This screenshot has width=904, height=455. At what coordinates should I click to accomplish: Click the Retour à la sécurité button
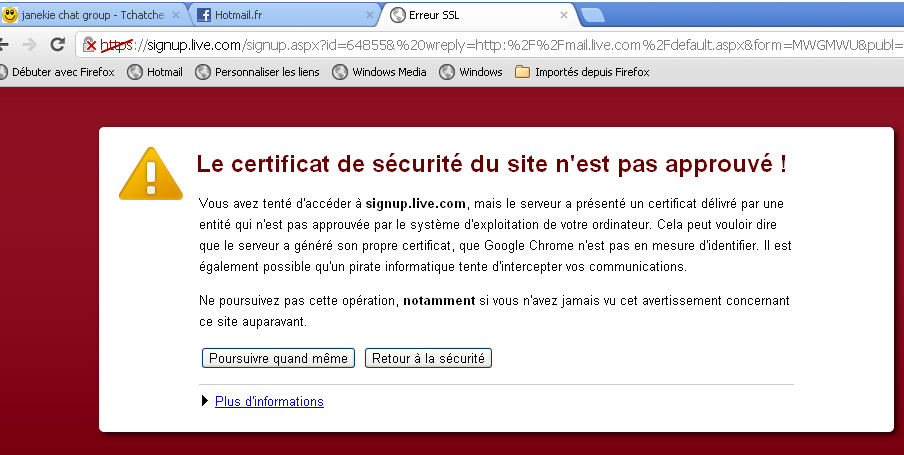click(428, 358)
